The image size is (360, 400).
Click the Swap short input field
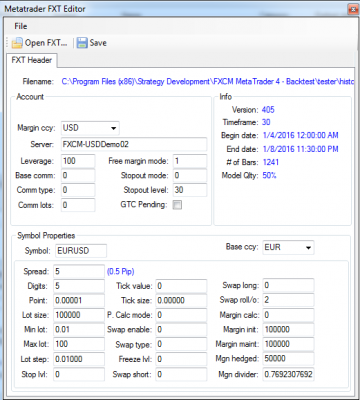coord(181,374)
